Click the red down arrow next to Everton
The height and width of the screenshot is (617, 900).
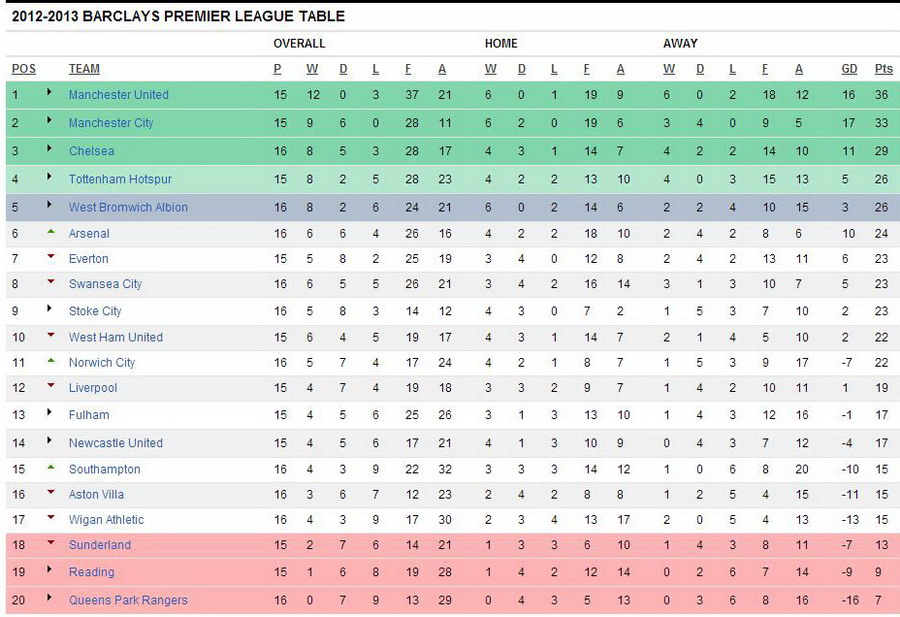click(x=51, y=257)
